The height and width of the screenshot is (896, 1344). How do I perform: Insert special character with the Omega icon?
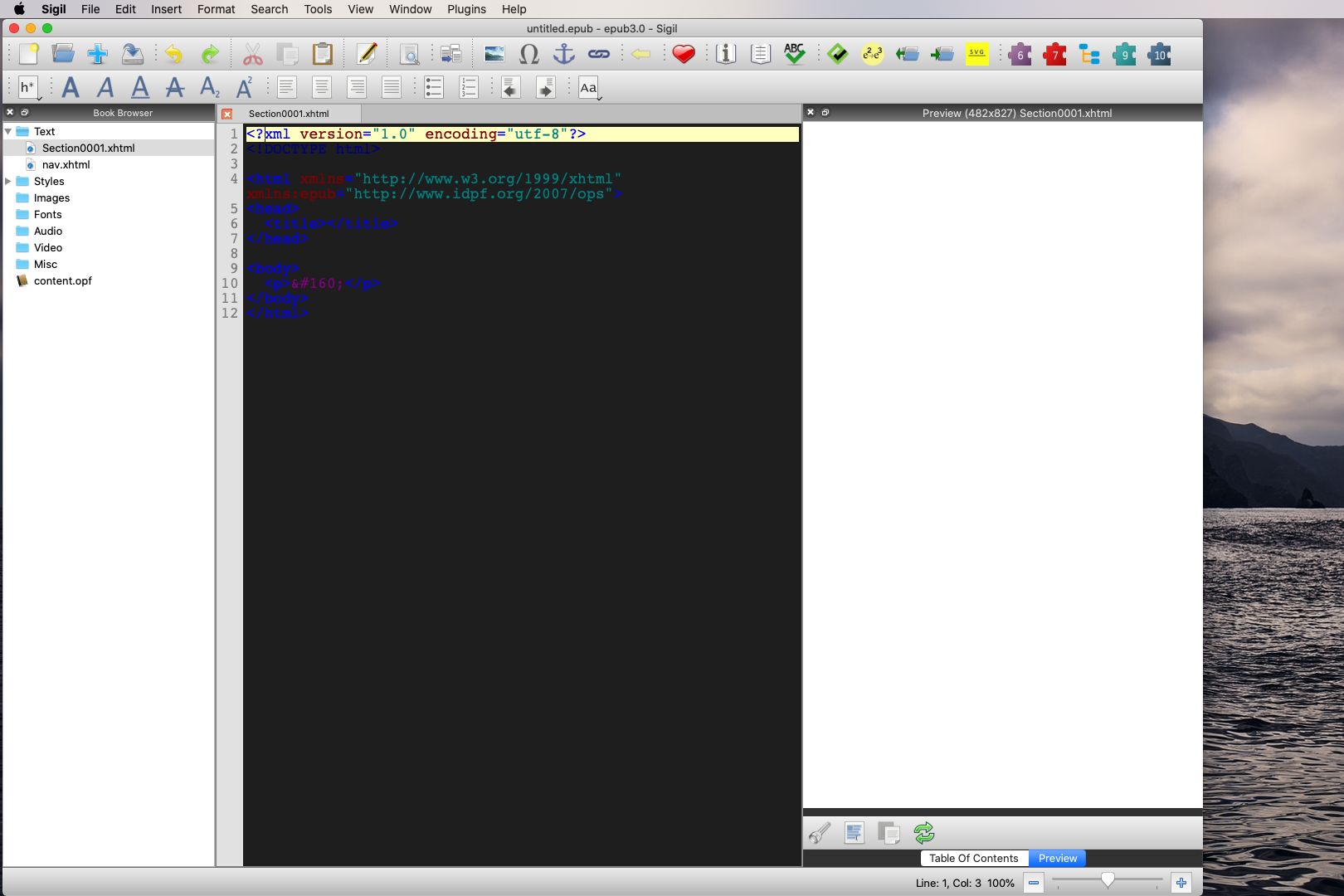tap(529, 55)
